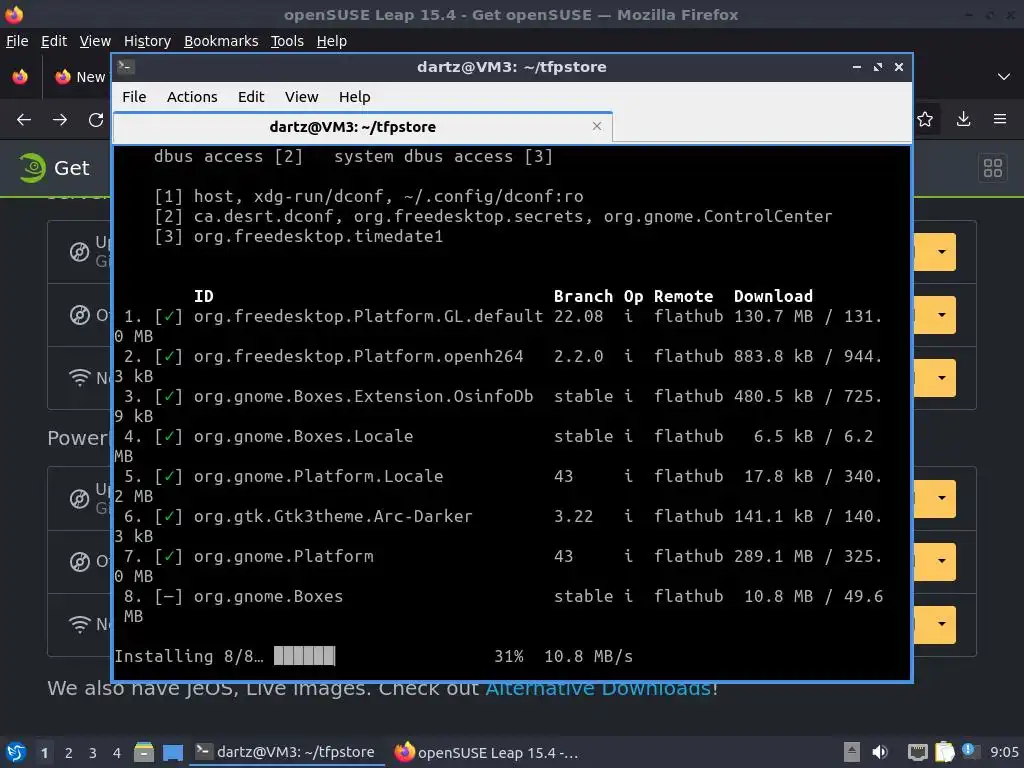Click 'org.gtk.Gtk3theme.Arc-Darker' in the terminal output

[x=332, y=516]
